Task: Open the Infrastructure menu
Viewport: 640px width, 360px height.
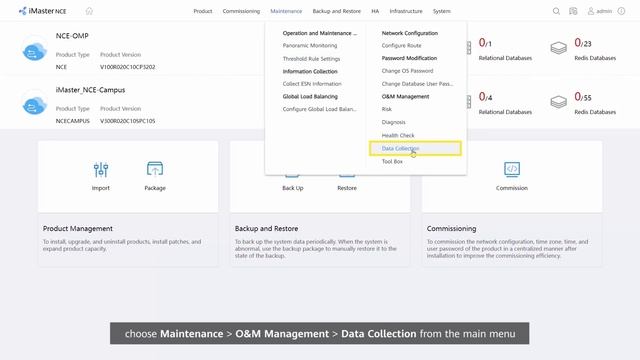Action: point(406,11)
